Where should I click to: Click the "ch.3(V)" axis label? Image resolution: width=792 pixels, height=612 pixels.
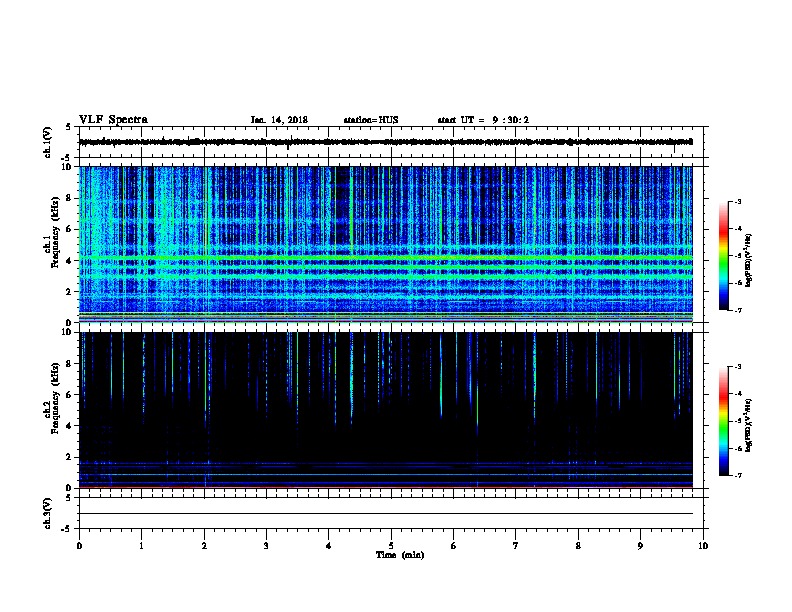tap(47, 513)
